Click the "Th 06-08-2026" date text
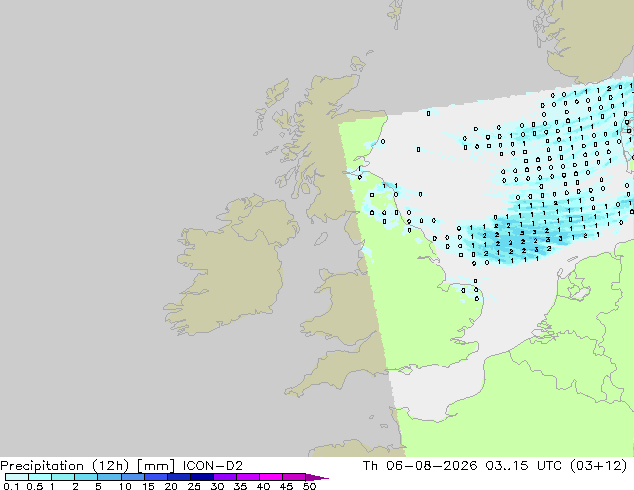 tap(420, 466)
